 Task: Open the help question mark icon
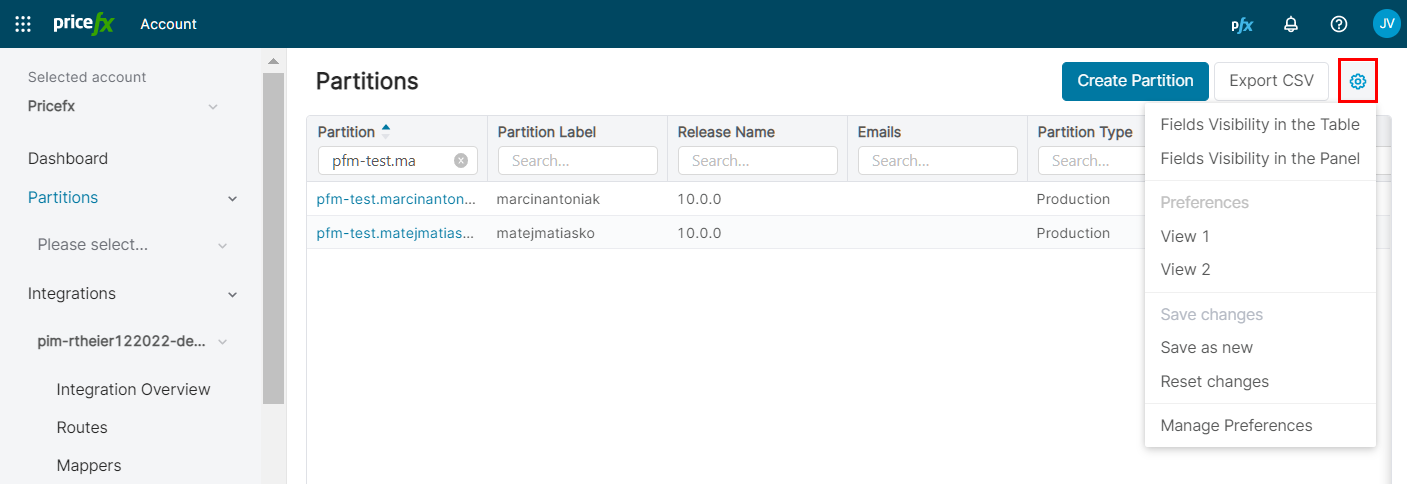point(1339,24)
